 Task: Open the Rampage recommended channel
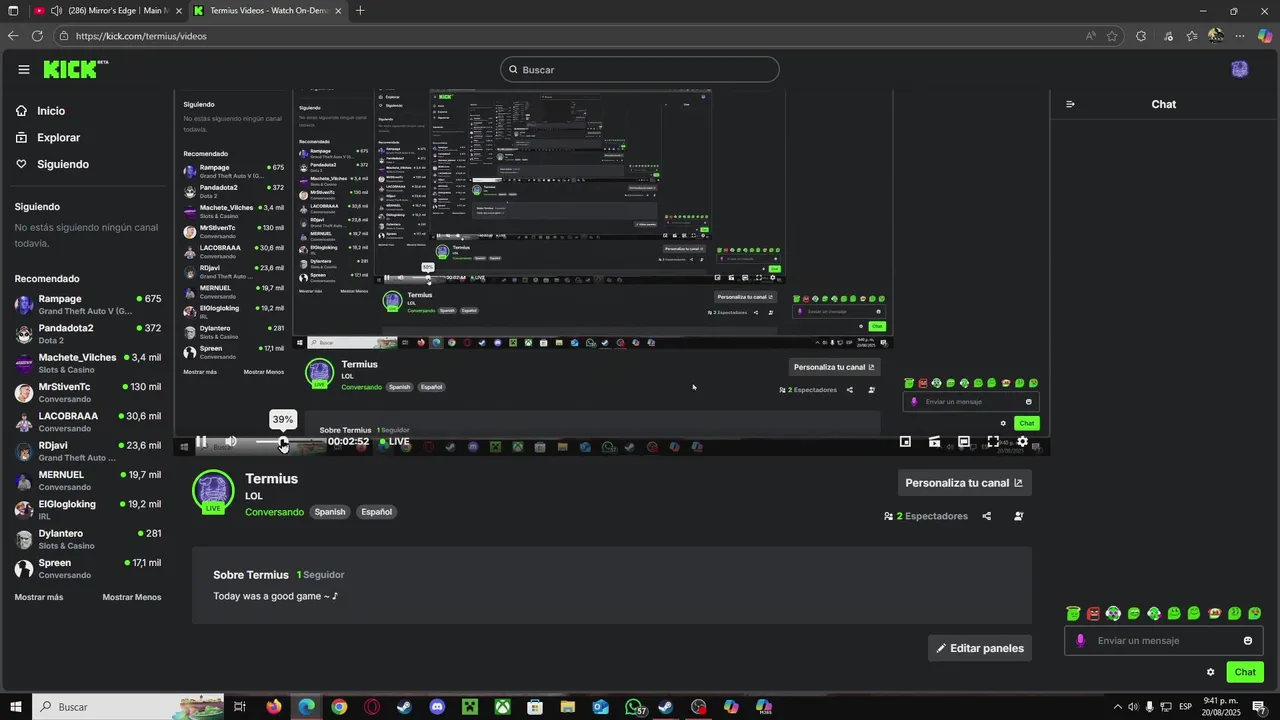(x=88, y=305)
